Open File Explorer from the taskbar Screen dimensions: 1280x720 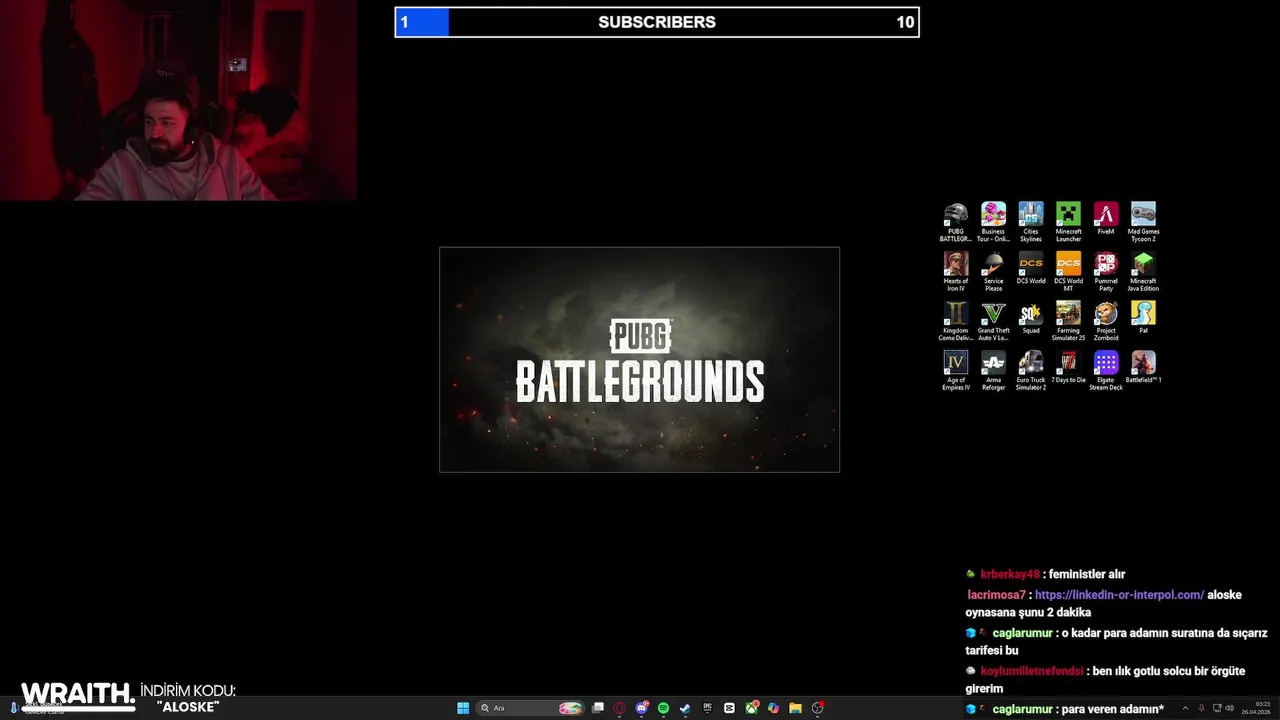tap(795, 708)
